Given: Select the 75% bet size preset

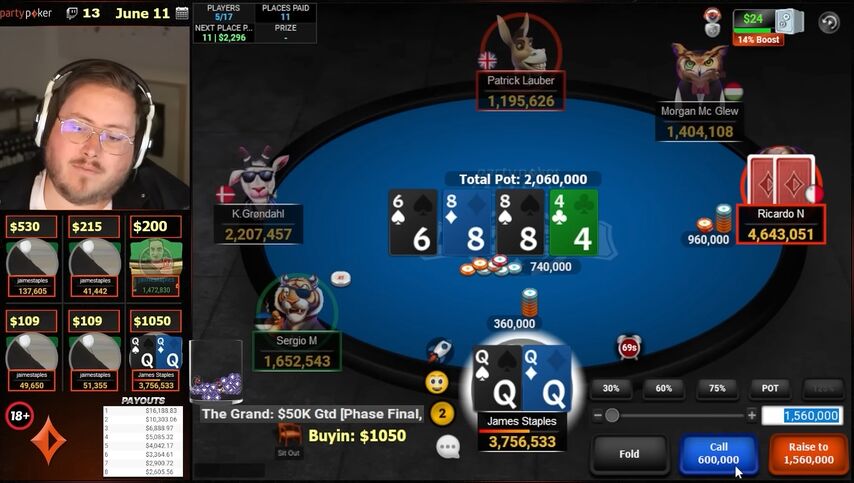Looking at the screenshot, I should click(x=717, y=388).
